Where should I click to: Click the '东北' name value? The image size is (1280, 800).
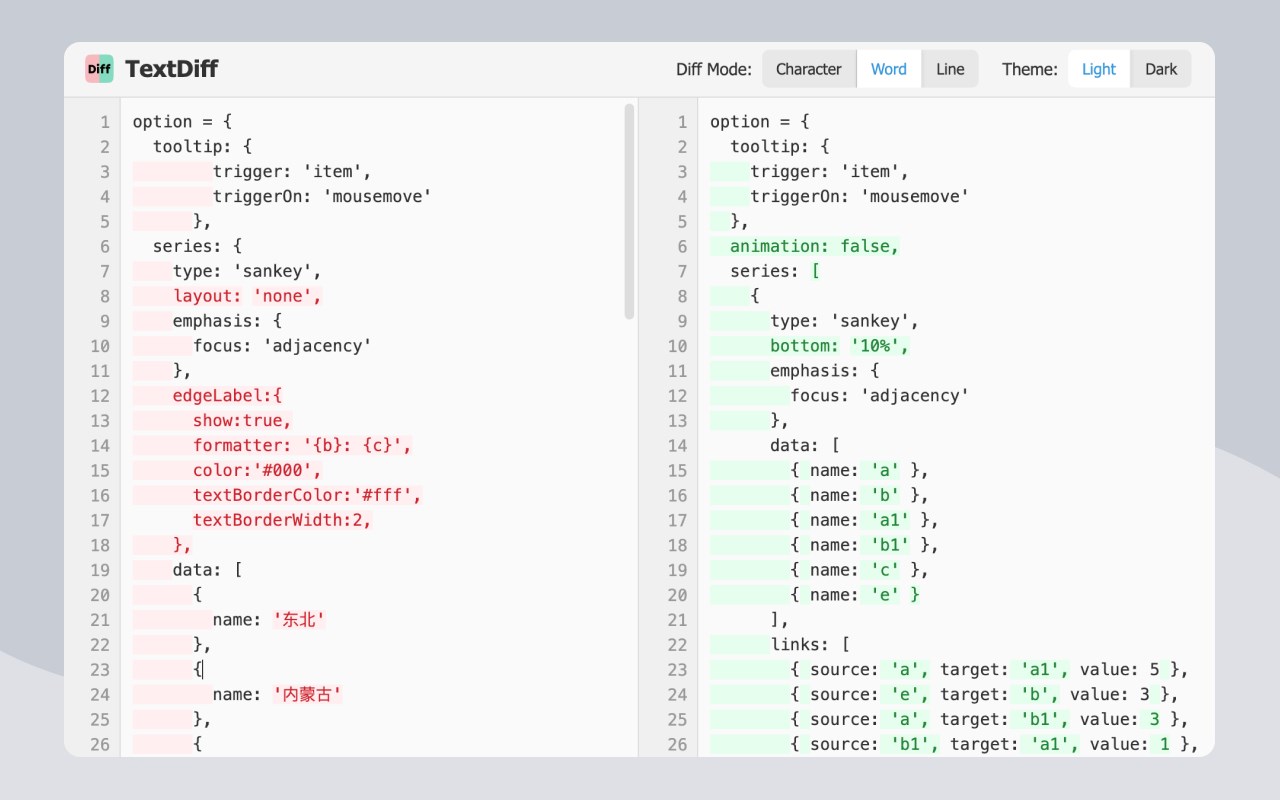pos(299,620)
